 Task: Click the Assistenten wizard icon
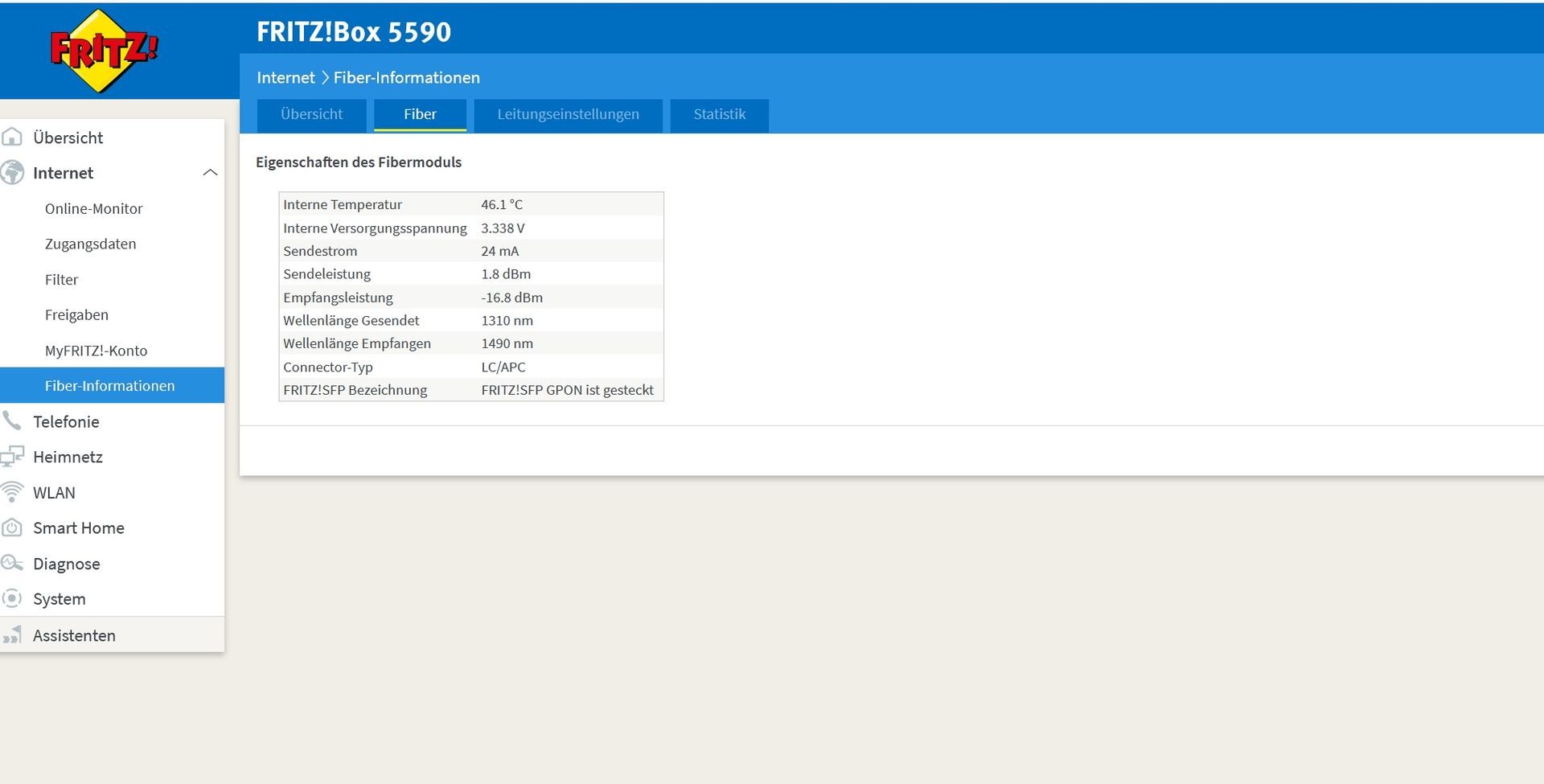coord(12,635)
